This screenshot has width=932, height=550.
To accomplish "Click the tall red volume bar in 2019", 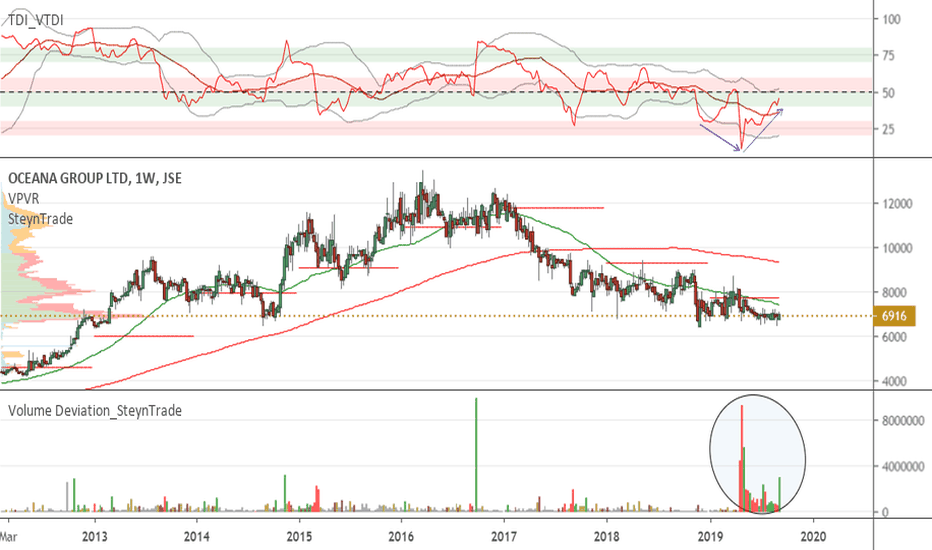I will 742,458.
